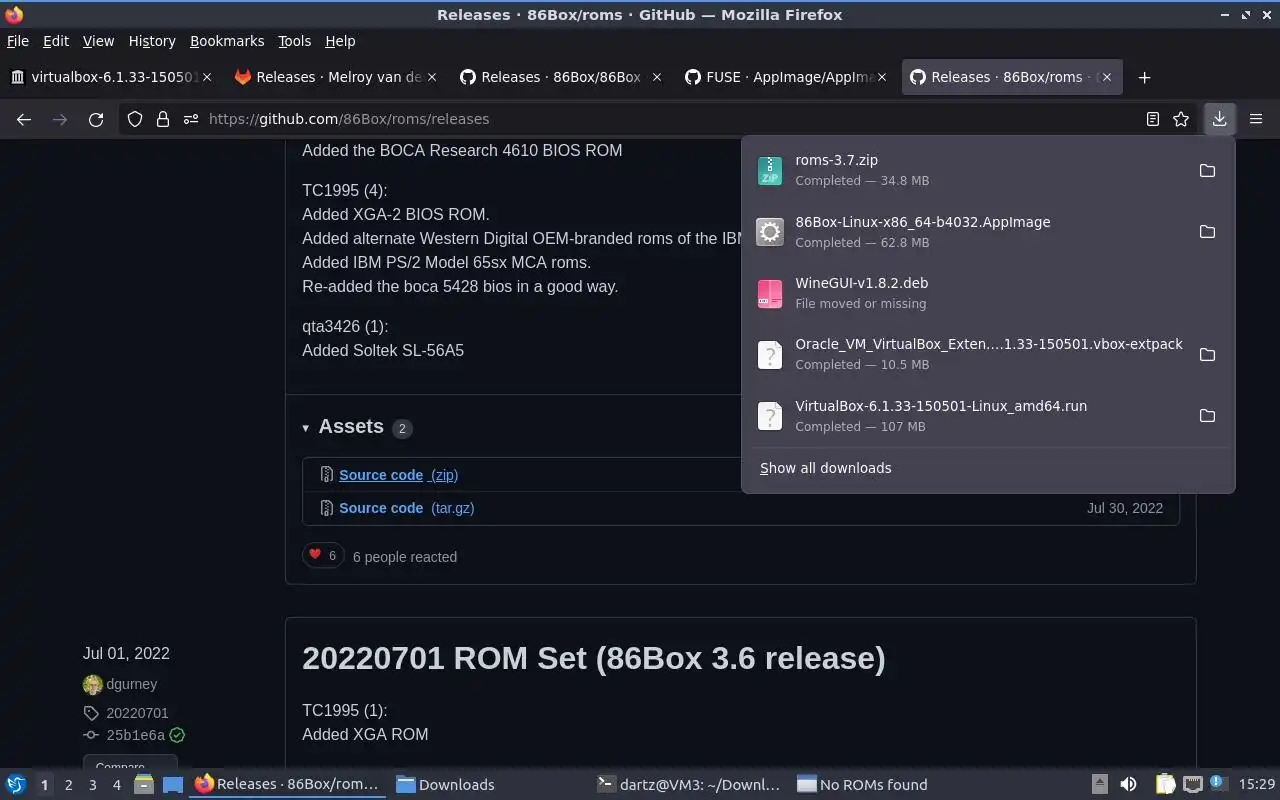1280x800 pixels.
Task: Click show desktop icon in taskbar
Action: click(173, 785)
